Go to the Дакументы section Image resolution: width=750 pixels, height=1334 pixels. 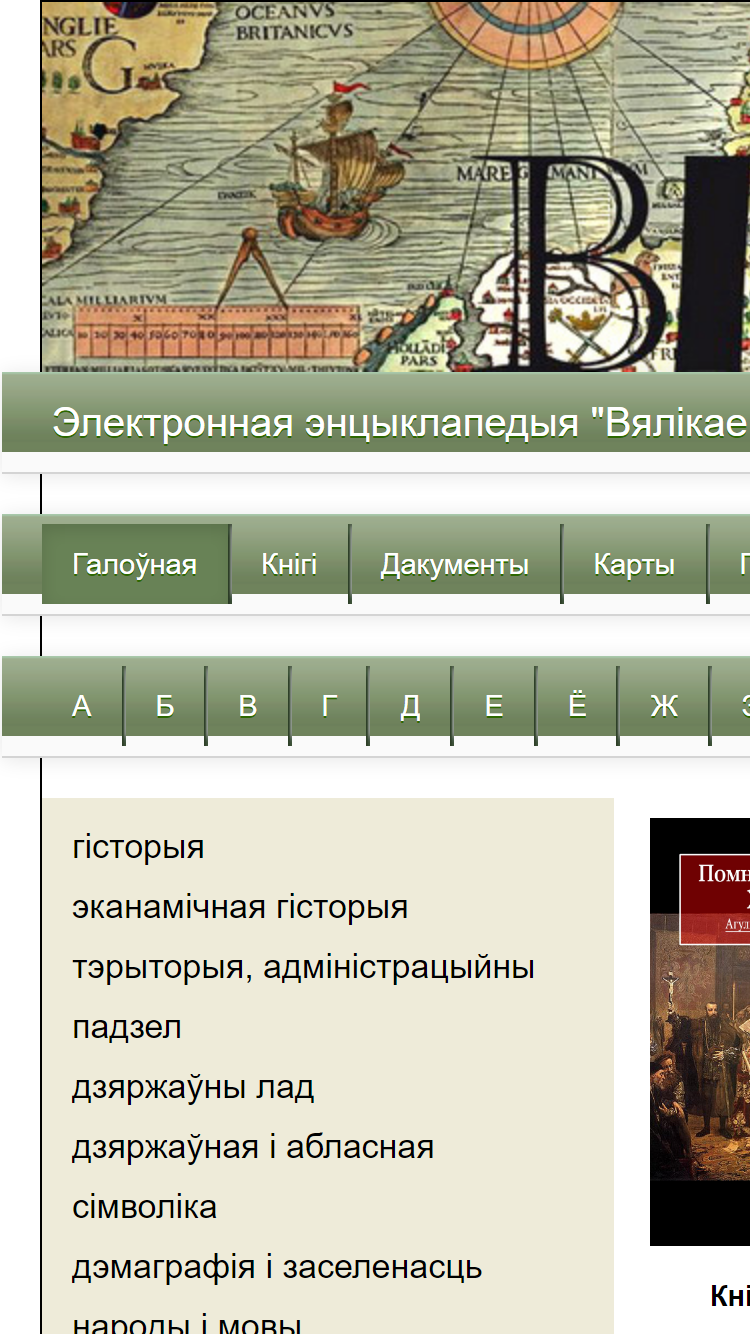455,564
